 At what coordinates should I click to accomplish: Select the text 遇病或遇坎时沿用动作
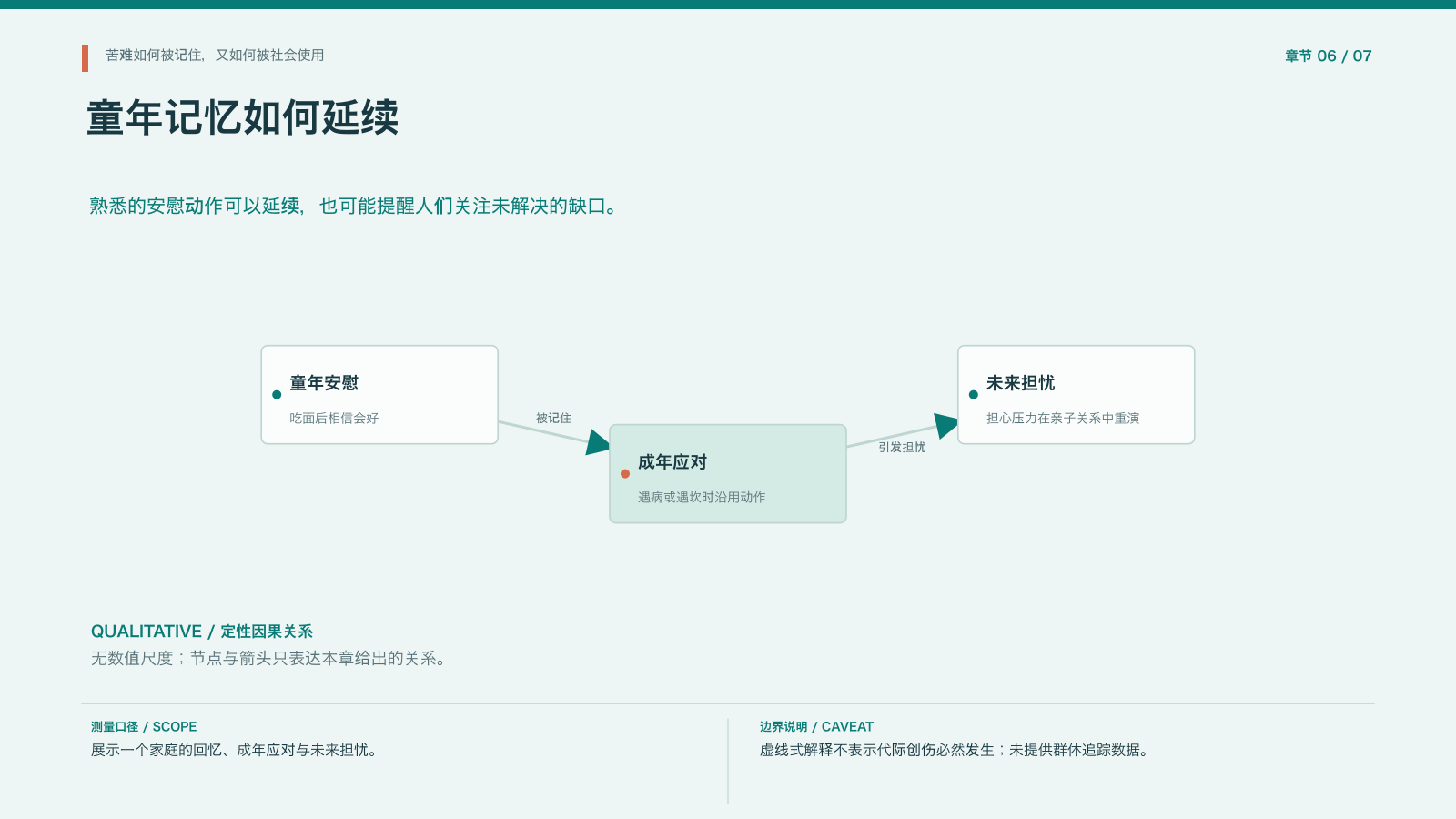[x=702, y=498]
